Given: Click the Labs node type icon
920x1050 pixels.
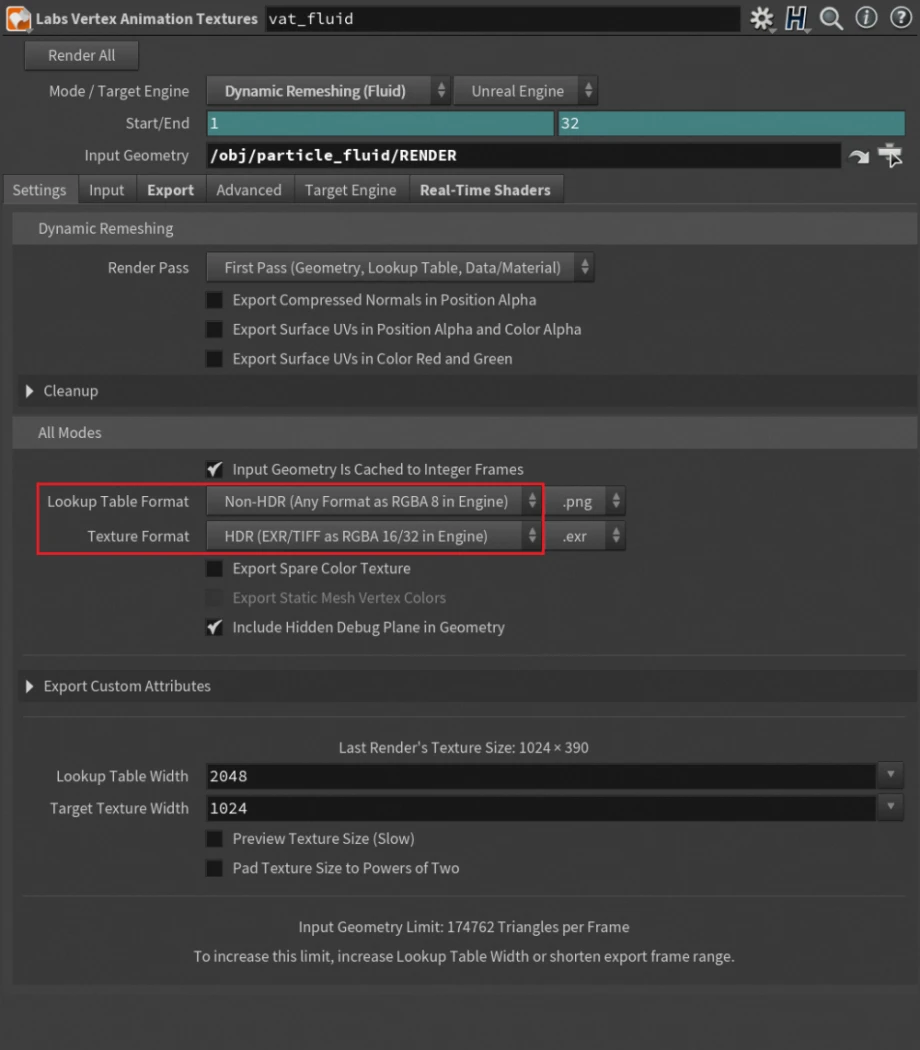Looking at the screenshot, I should click(19, 19).
